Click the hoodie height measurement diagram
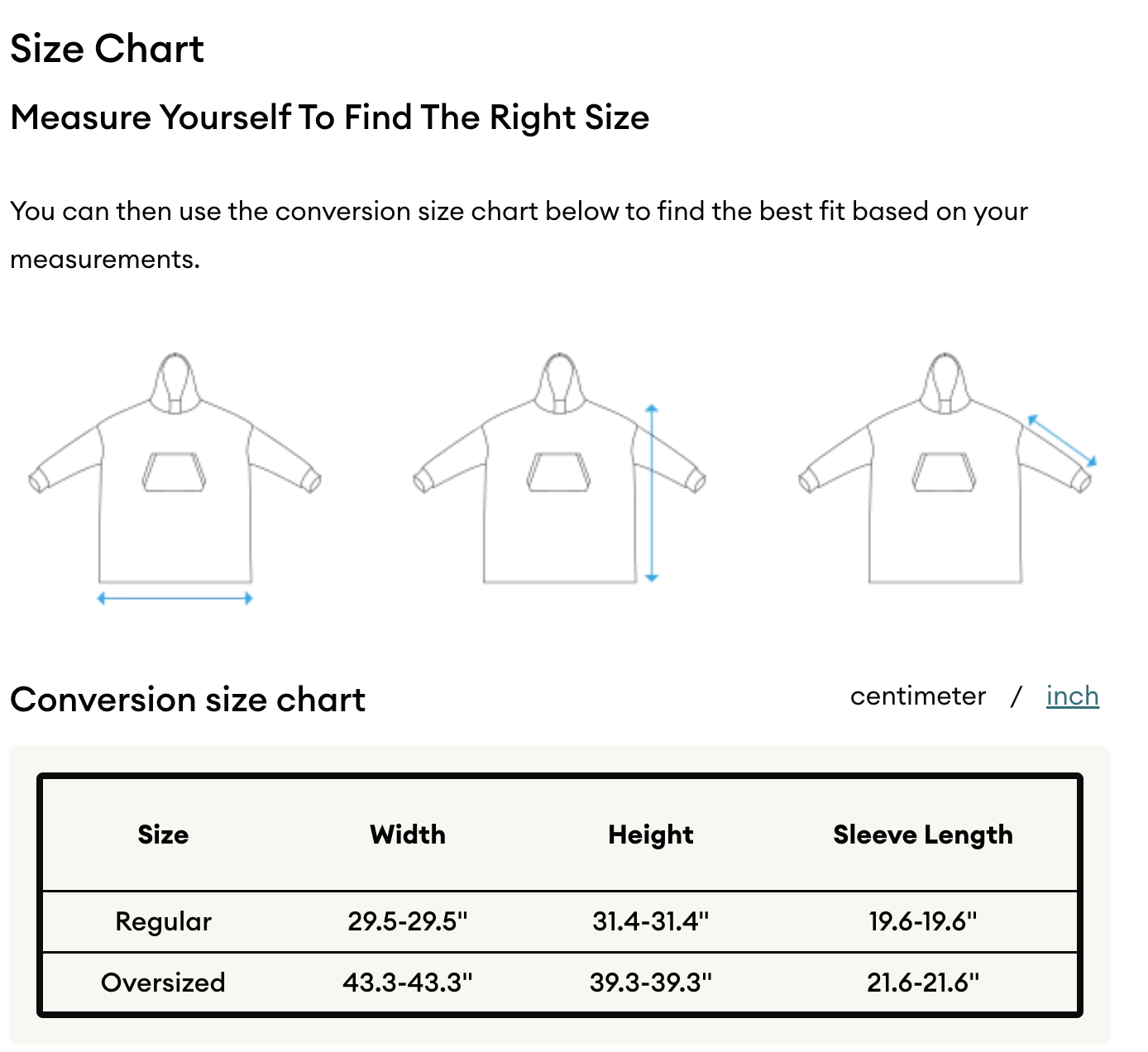Viewport: 1148px width, 1052px height. 560,468
